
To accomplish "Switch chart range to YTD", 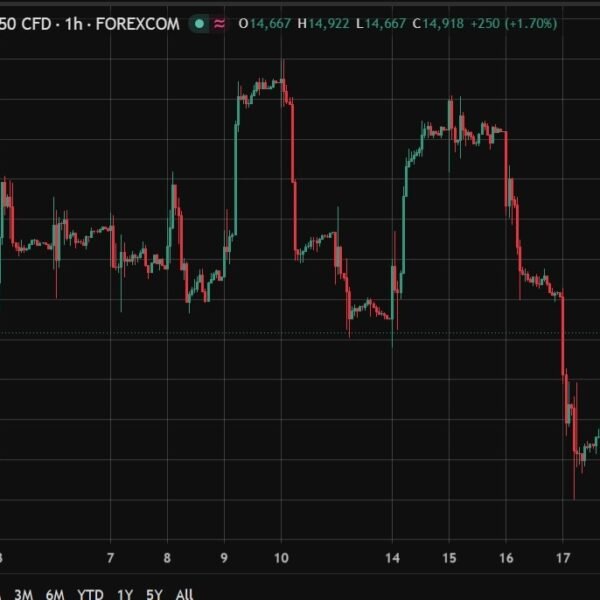I will tap(90, 594).
